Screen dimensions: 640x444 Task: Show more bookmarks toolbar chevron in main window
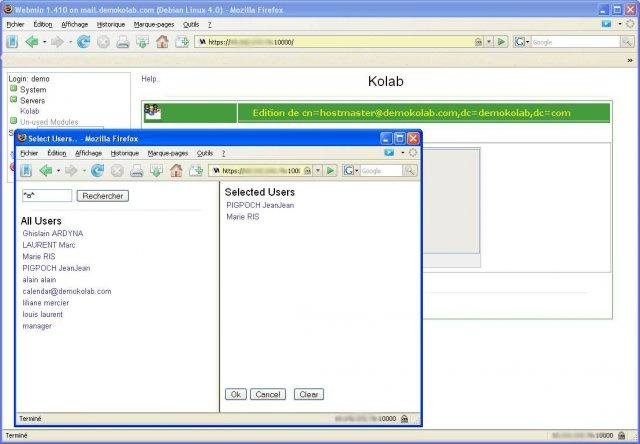(x=630, y=60)
